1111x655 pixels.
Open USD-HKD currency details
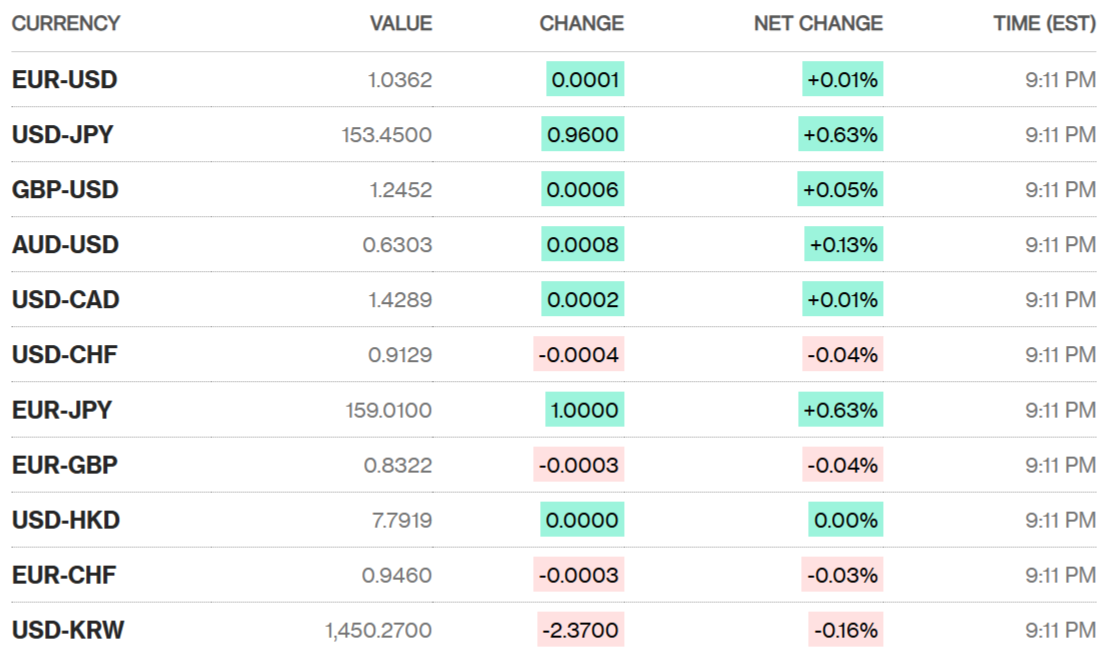[66, 520]
